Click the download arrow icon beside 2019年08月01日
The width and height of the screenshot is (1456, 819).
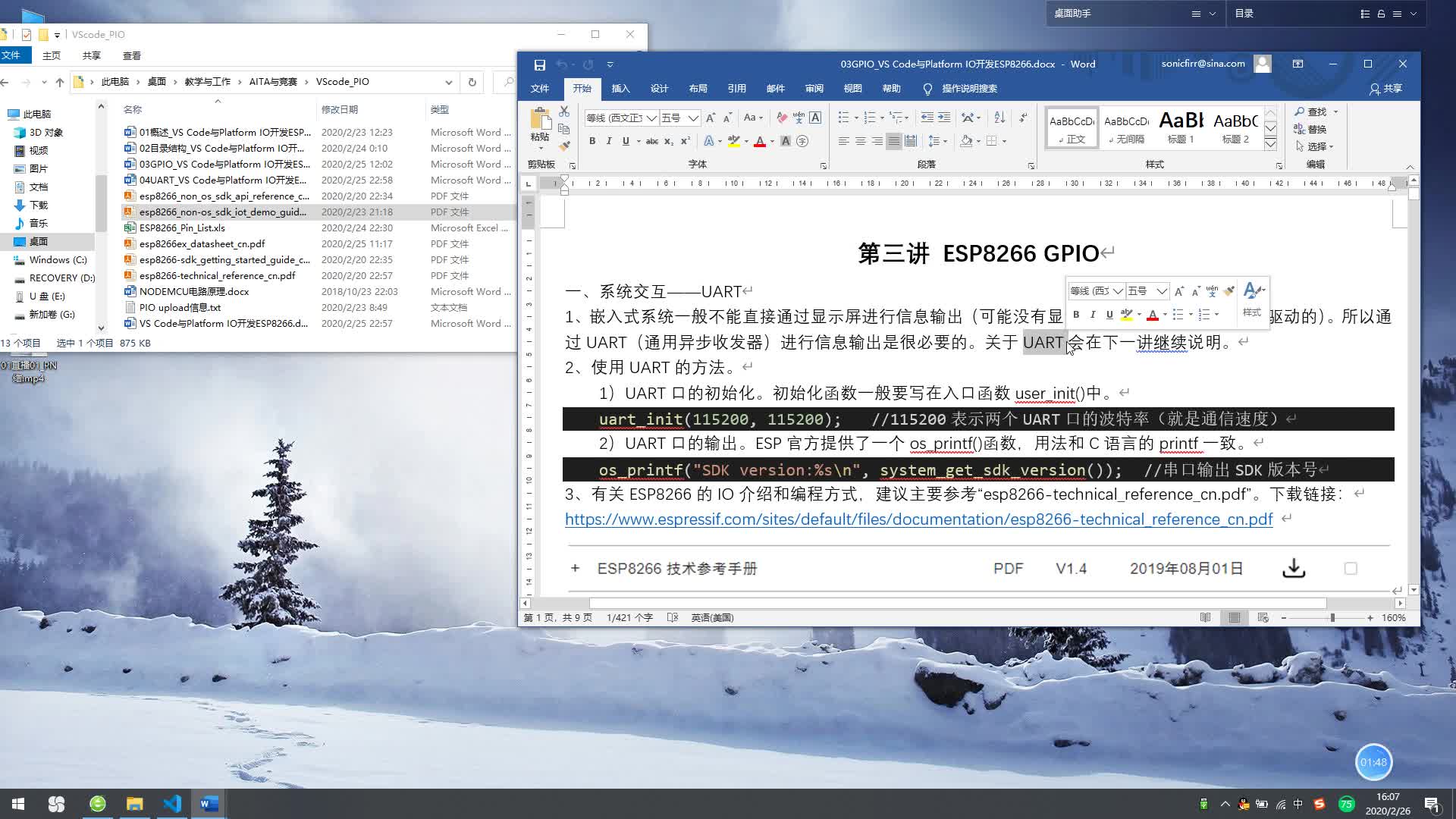coord(1294,568)
